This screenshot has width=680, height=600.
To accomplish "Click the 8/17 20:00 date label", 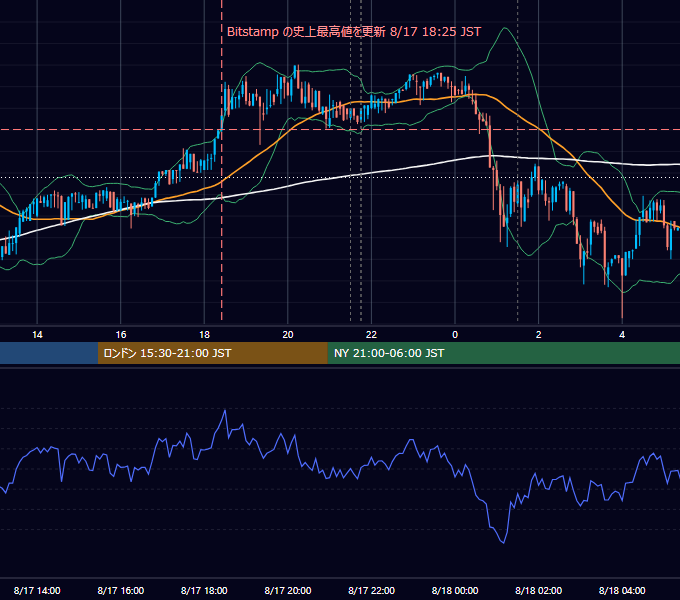I will click(x=288, y=590).
